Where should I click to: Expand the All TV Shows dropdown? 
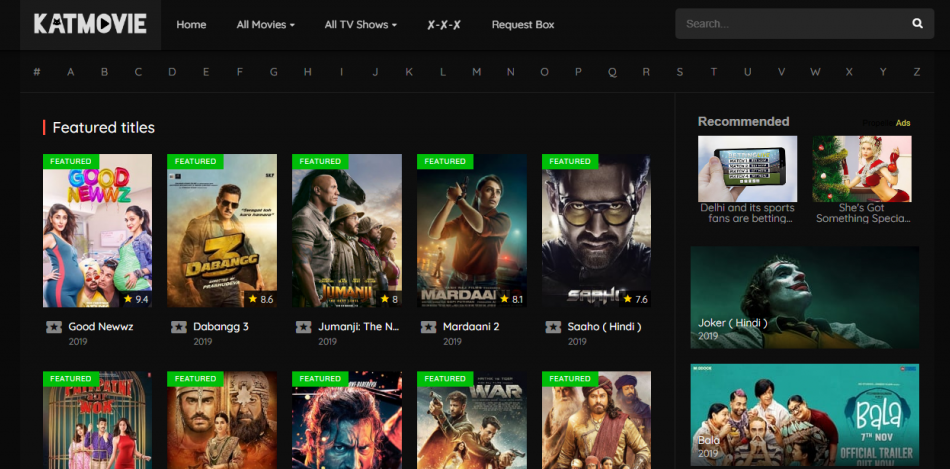point(360,25)
